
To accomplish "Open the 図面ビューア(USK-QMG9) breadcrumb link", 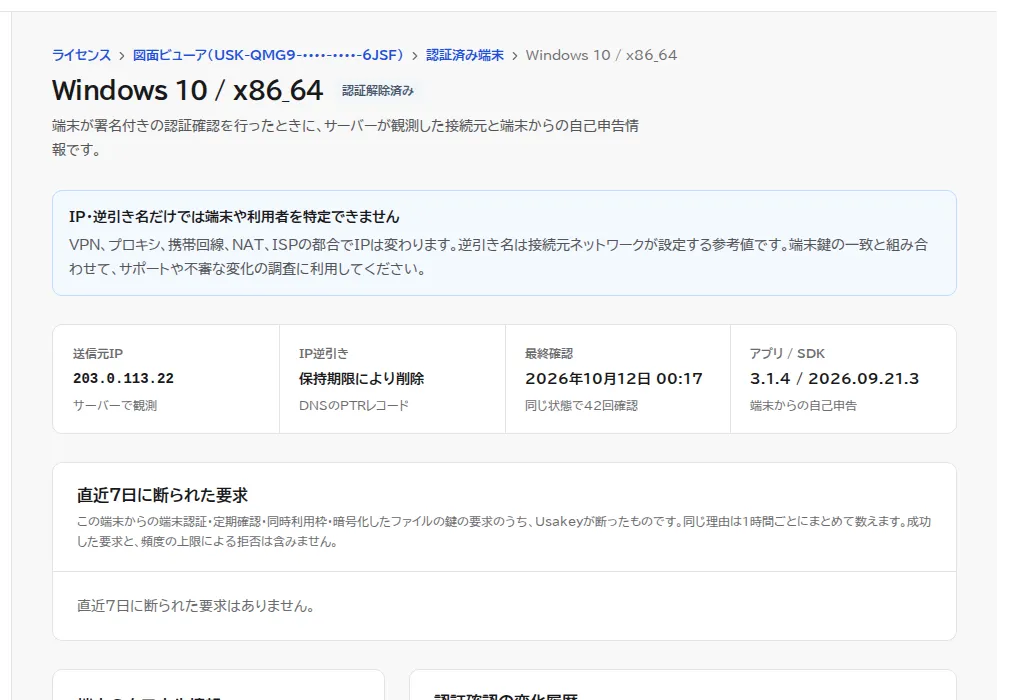I will 268,55.
